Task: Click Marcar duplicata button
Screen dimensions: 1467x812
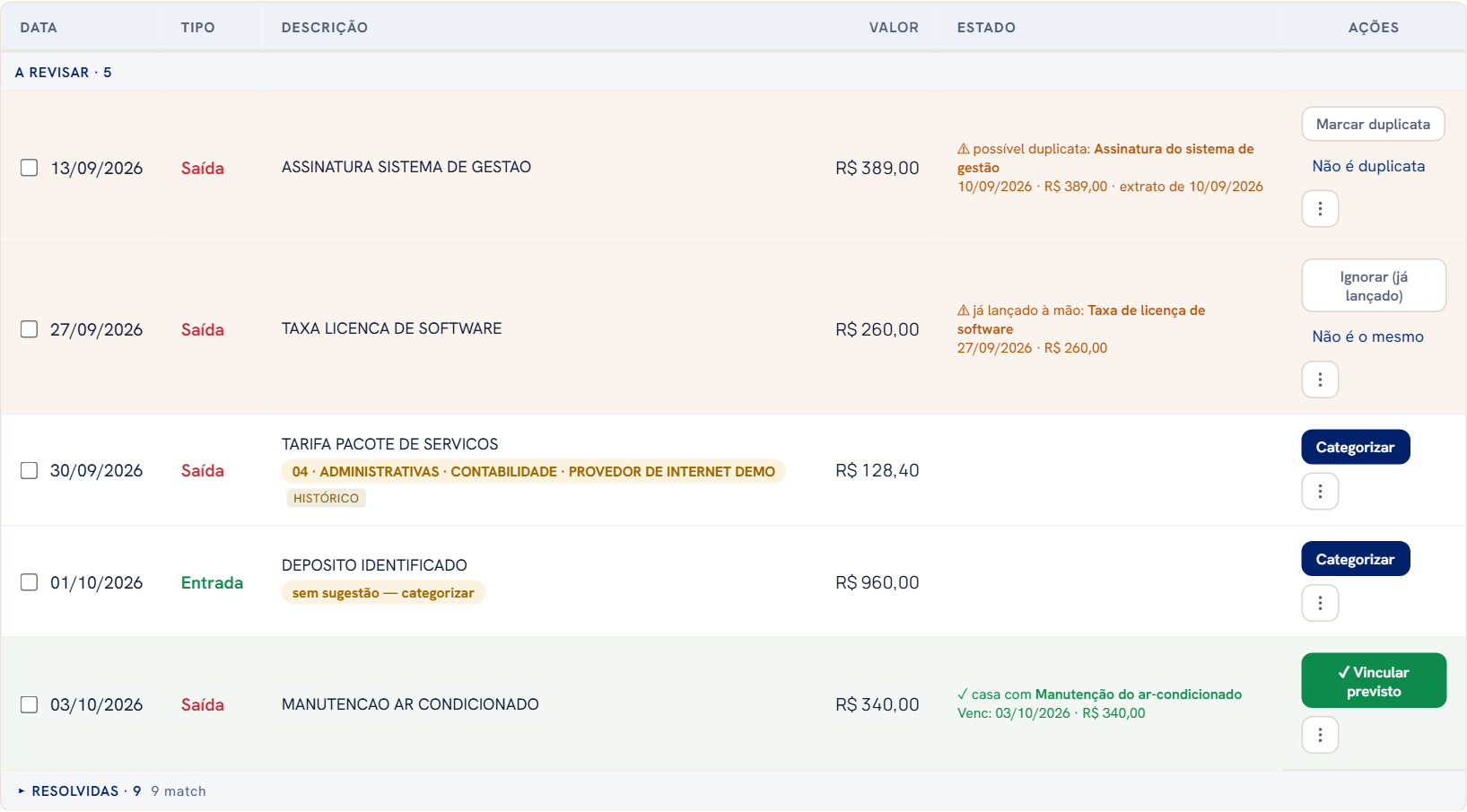Action: [1373, 124]
